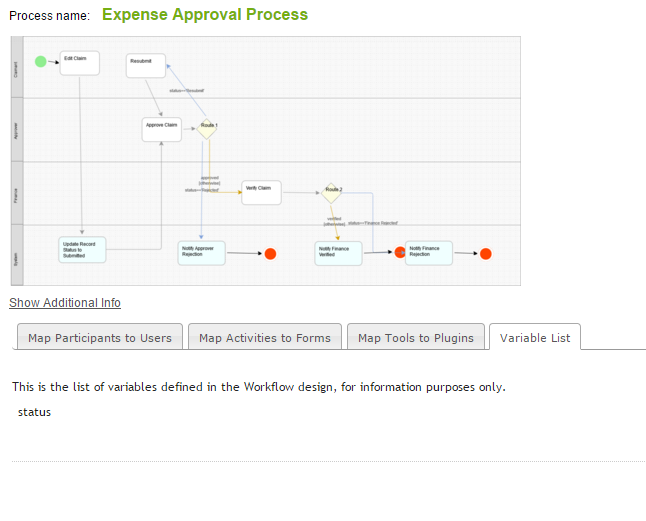Select the Resubmit activity node
This screenshot has width=646, height=521.
[x=146, y=66]
